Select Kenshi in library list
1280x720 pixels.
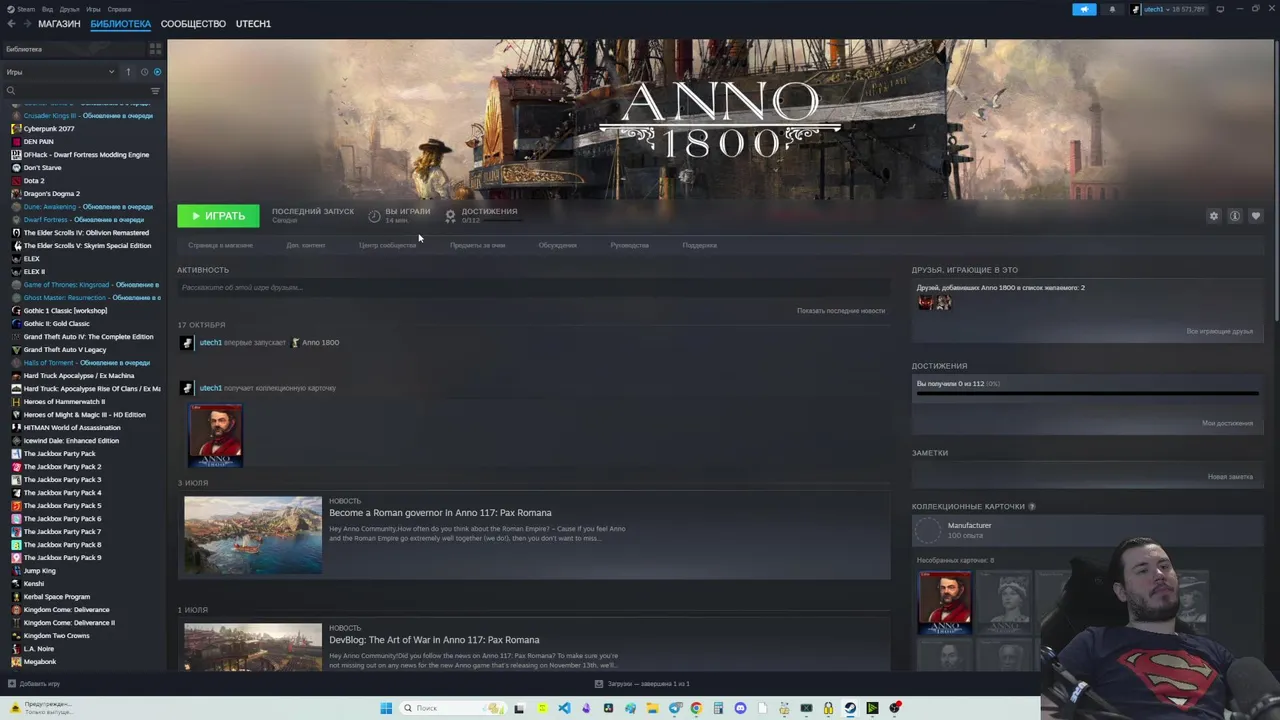34,584
